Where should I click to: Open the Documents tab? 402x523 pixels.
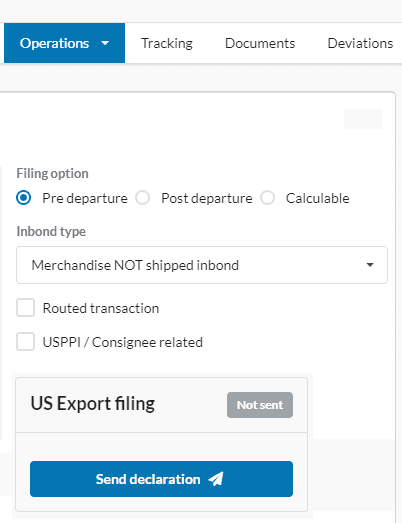(x=260, y=43)
